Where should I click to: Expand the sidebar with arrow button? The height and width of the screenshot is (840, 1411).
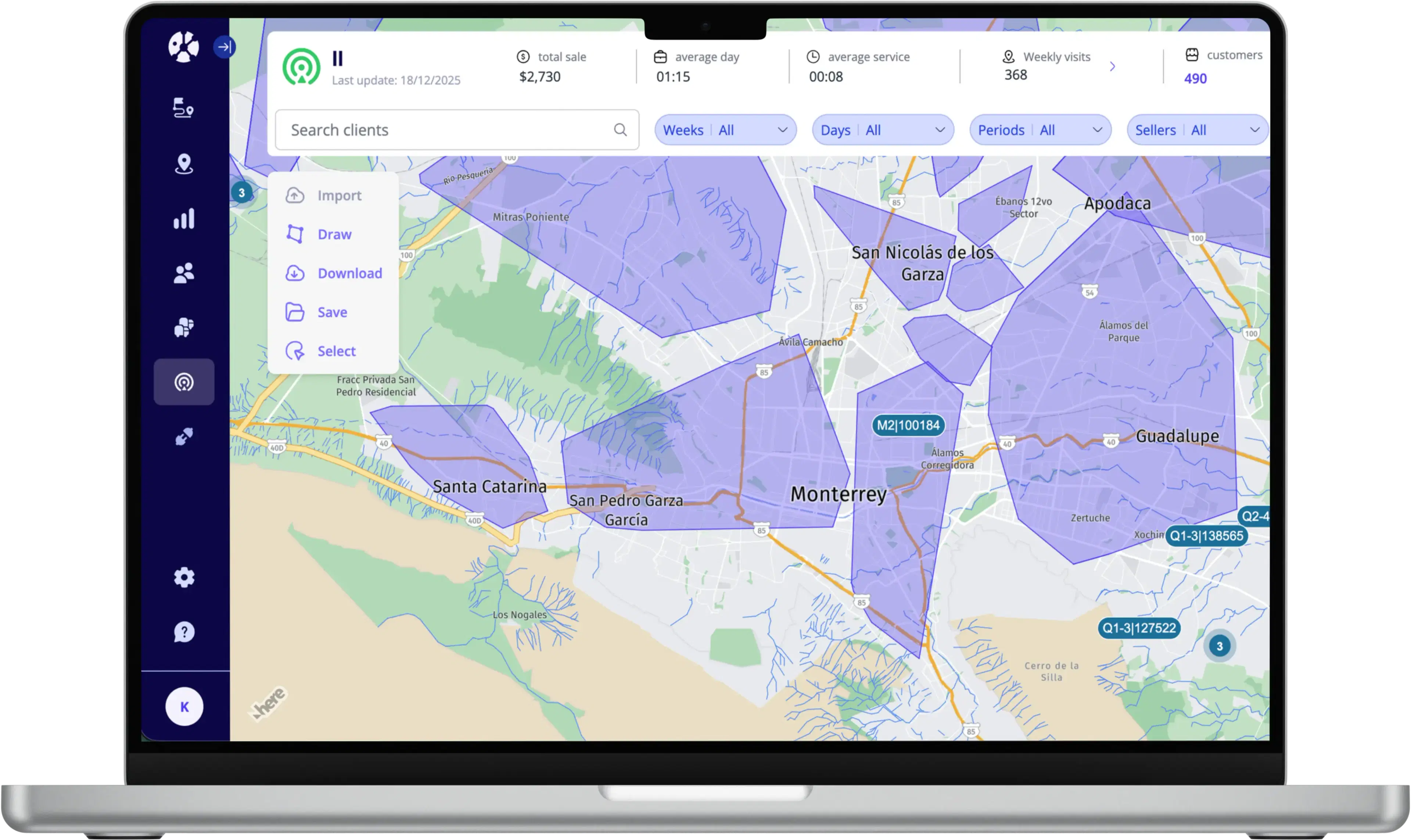[225, 47]
